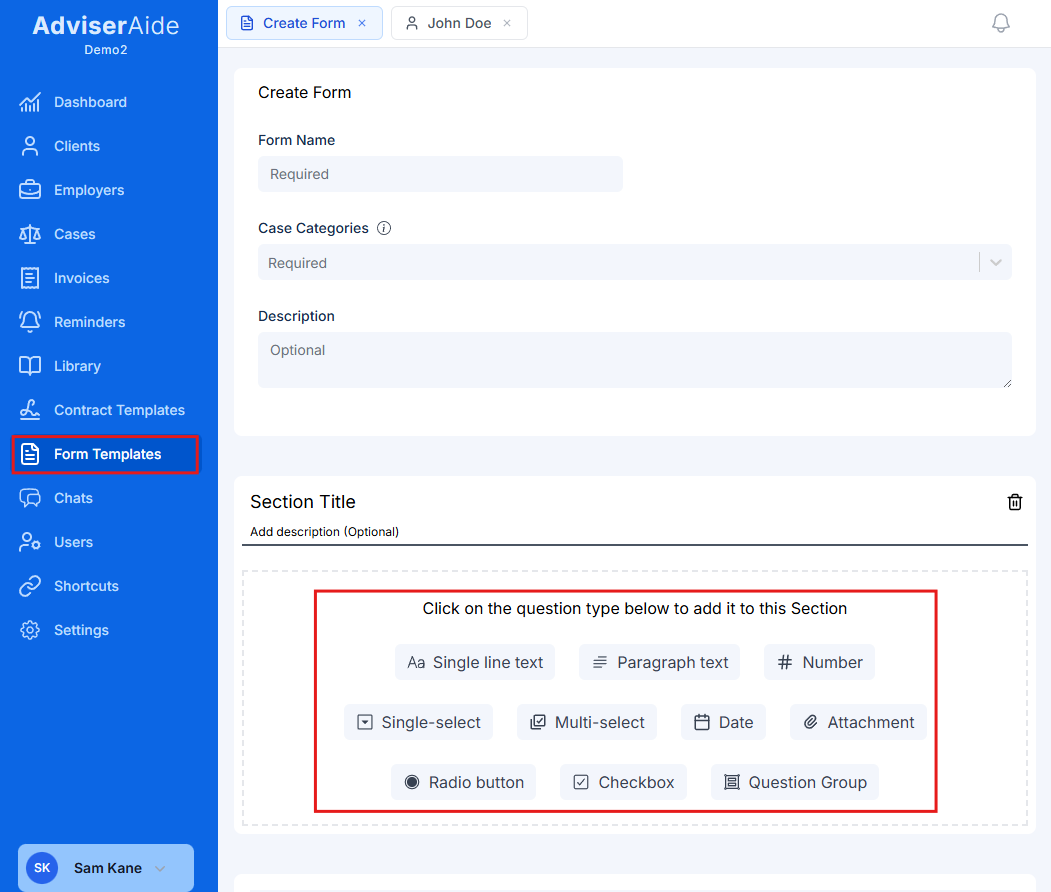This screenshot has height=892, width=1051.
Task: Add a Checkbox question type
Action: point(623,782)
